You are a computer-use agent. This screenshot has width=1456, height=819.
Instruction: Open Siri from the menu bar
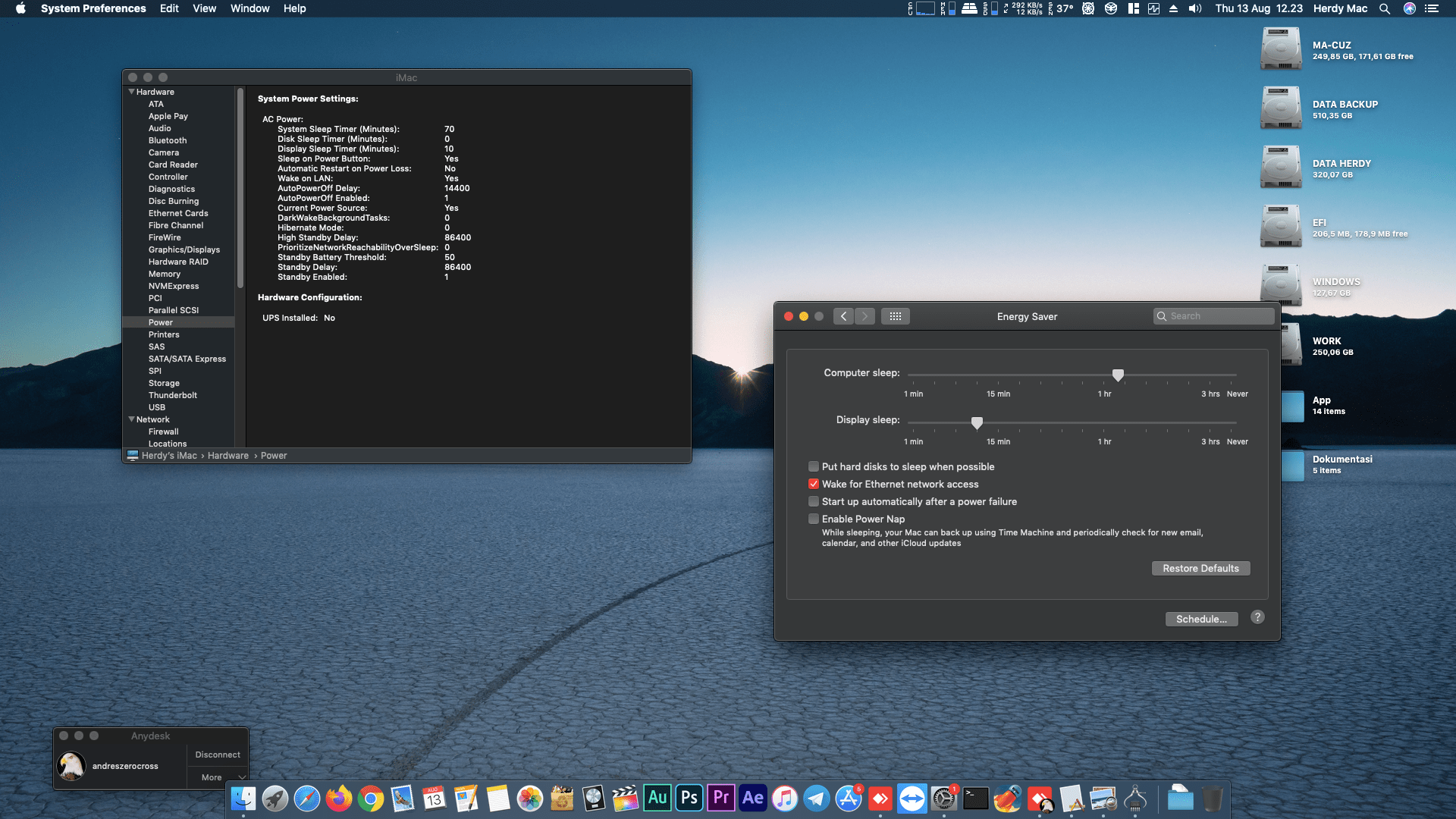click(x=1410, y=8)
